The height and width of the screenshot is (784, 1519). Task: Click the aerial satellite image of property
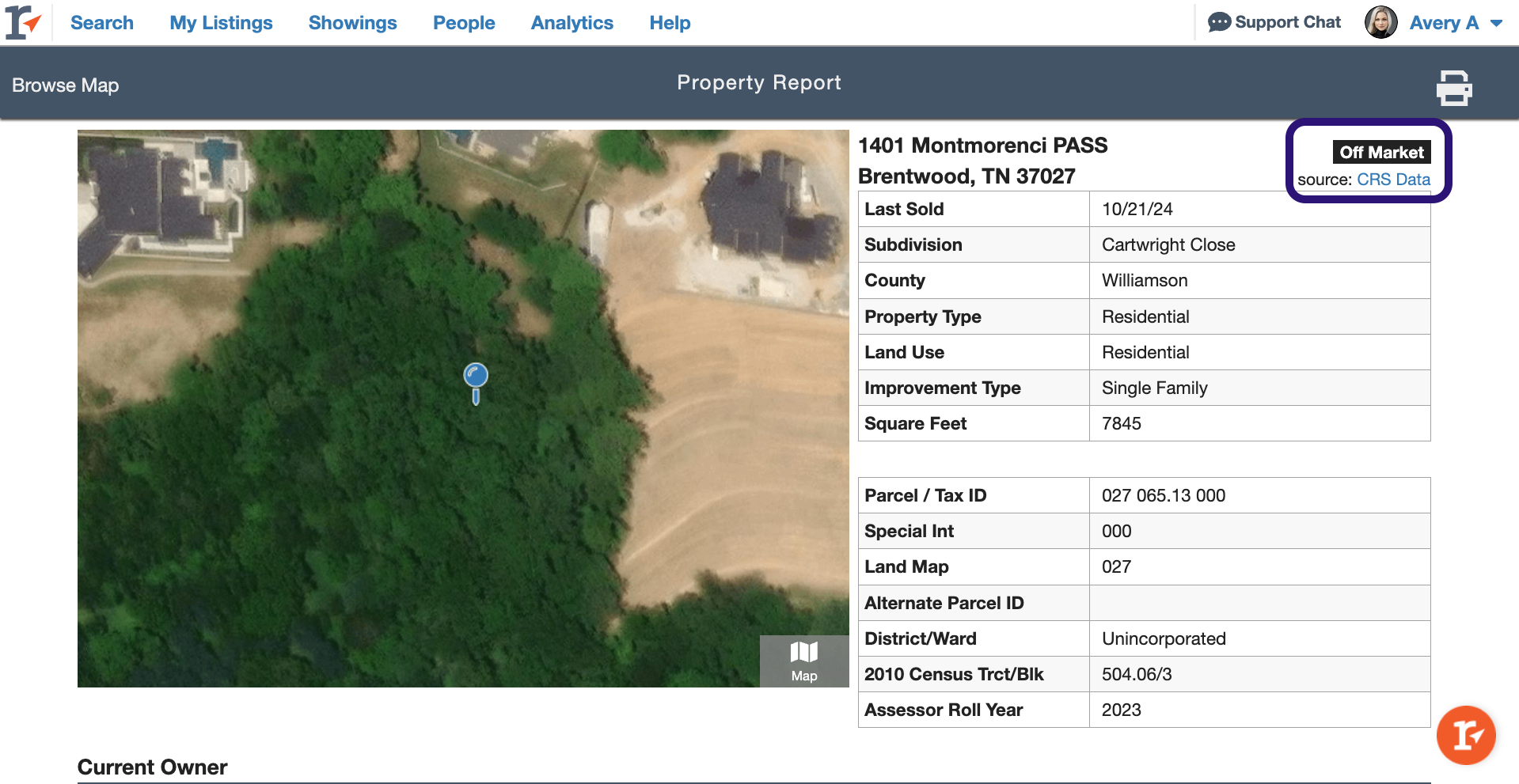coord(317,514)
